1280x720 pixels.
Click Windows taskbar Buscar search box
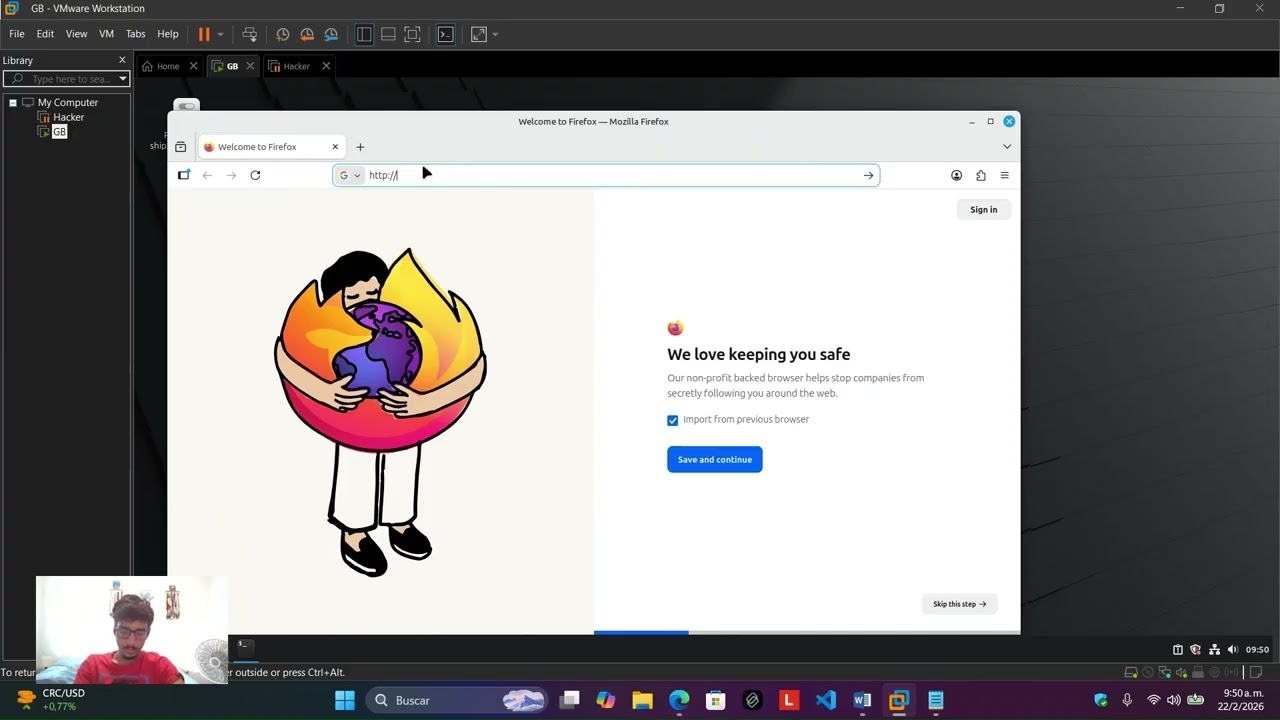tap(455, 700)
